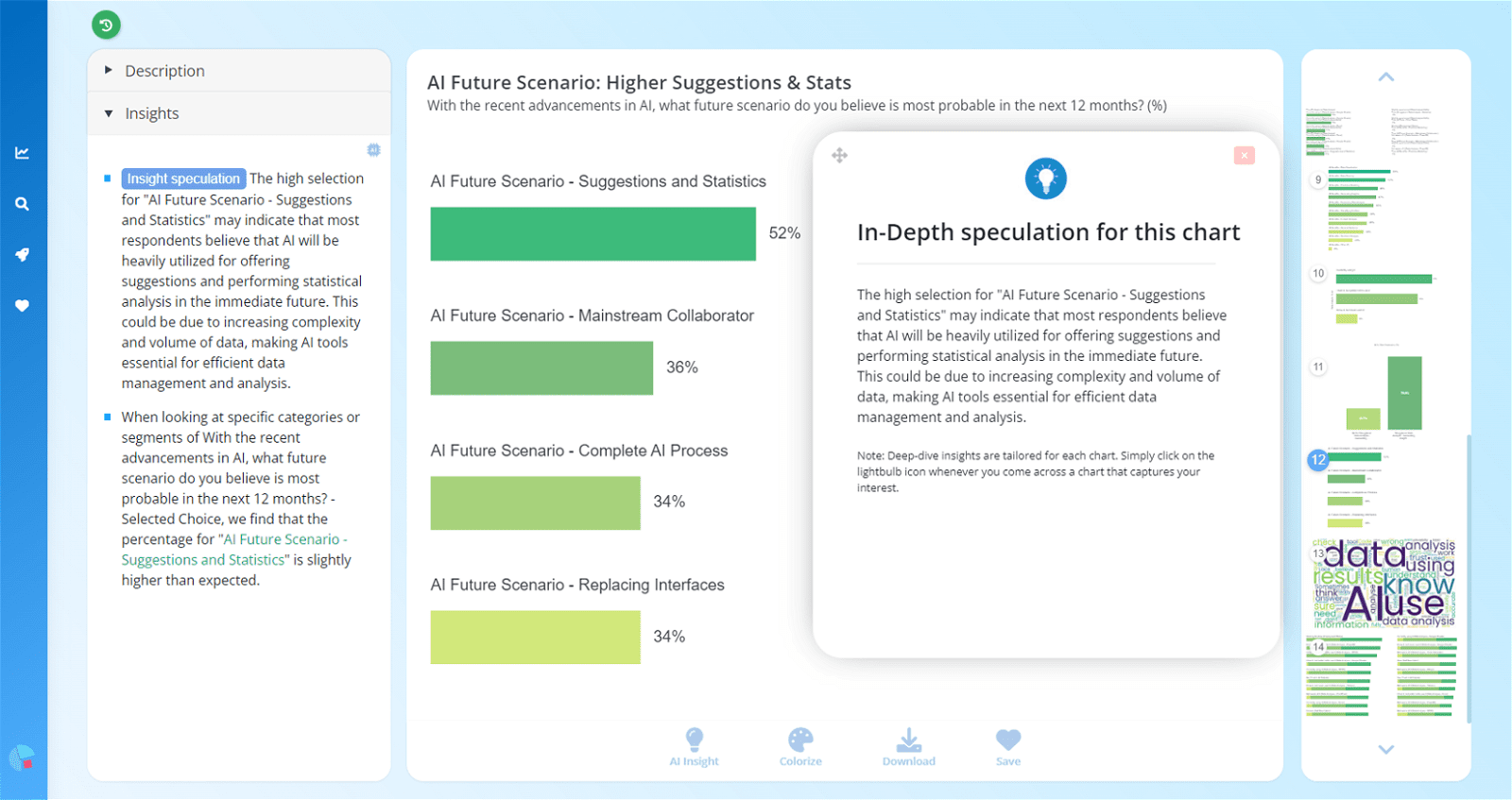This screenshot has width=1512, height=800.
Task: Open the chart analytics sidebar icon
Action: tap(22, 153)
